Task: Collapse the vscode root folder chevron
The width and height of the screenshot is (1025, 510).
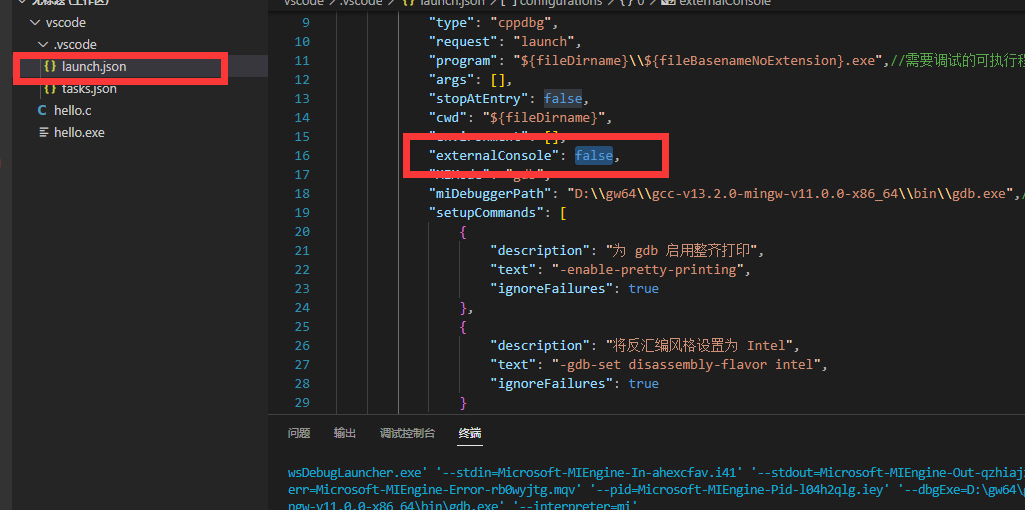Action: [x=35, y=22]
